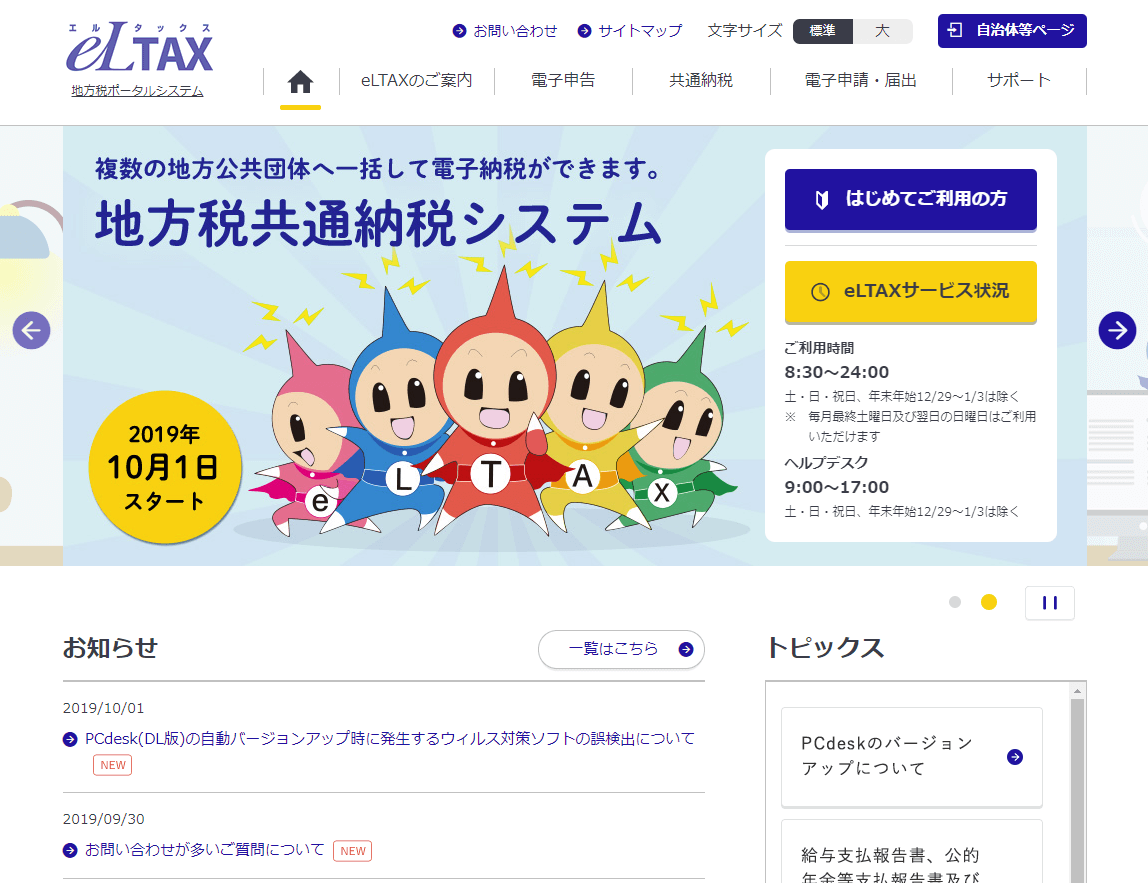Screen dimensions: 1148x883
Task: Pause the banner slideshow
Action: (1049, 603)
